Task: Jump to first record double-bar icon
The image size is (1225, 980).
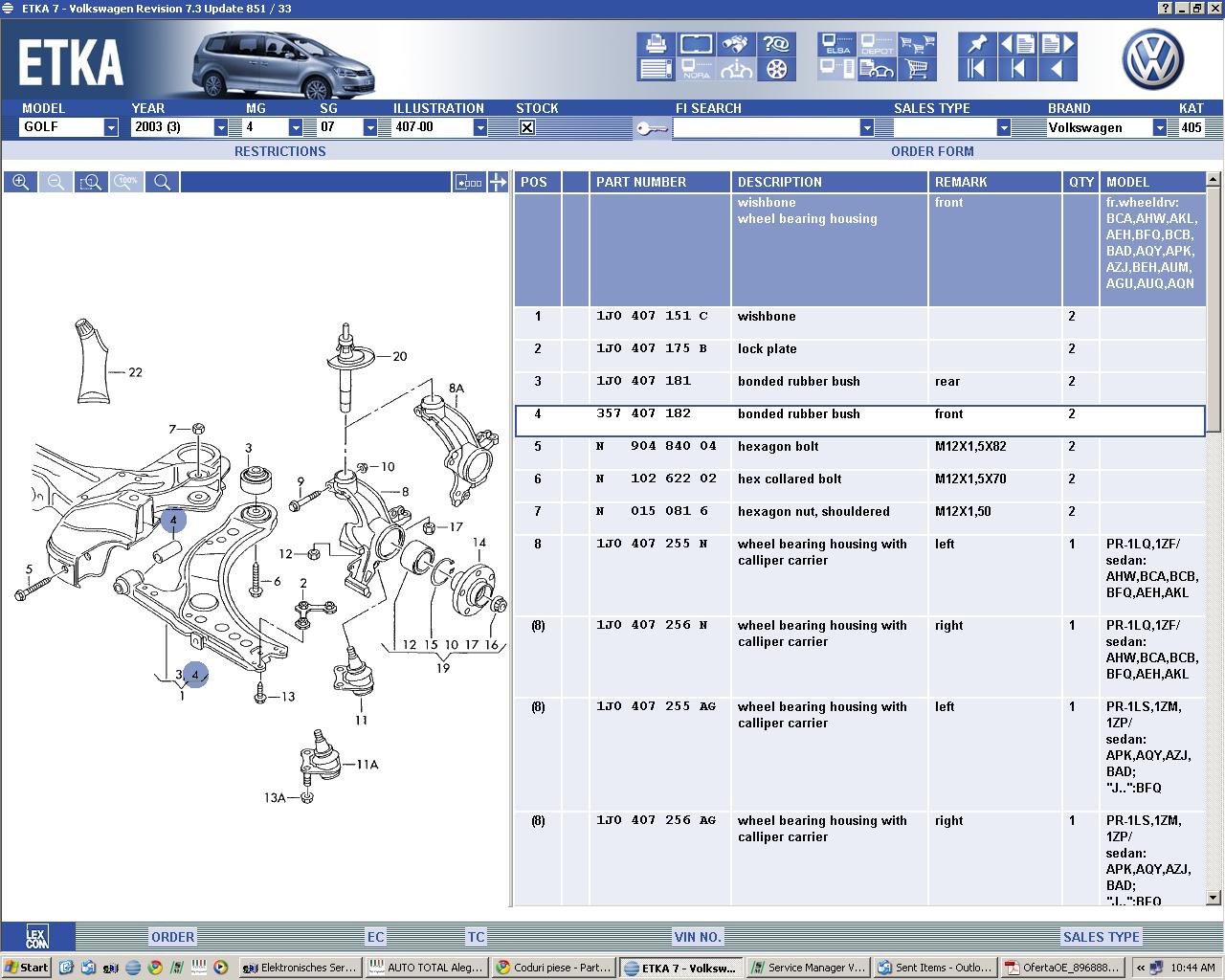Action: point(976,69)
